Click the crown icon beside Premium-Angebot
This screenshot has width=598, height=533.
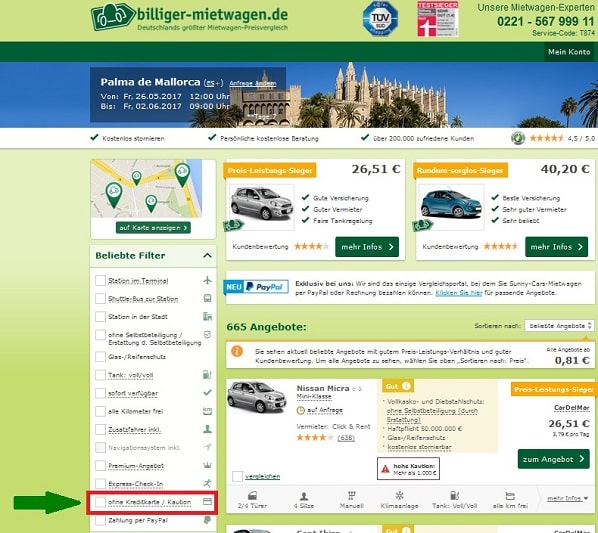pyautogui.click(x=207, y=465)
